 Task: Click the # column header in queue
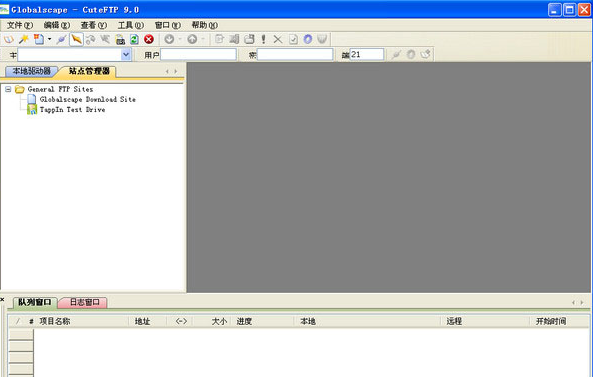tap(31, 321)
